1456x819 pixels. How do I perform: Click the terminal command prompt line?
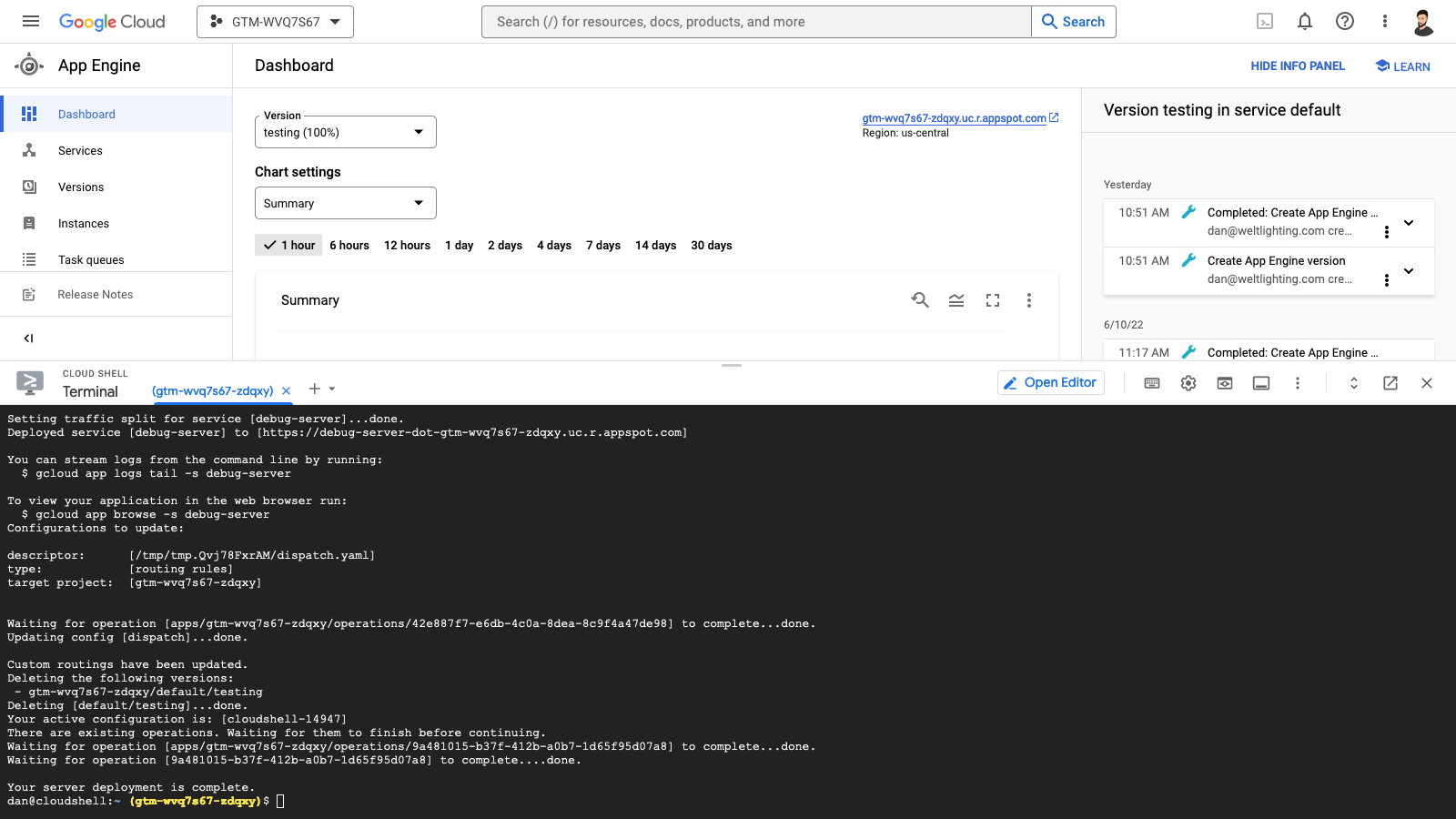(146, 801)
